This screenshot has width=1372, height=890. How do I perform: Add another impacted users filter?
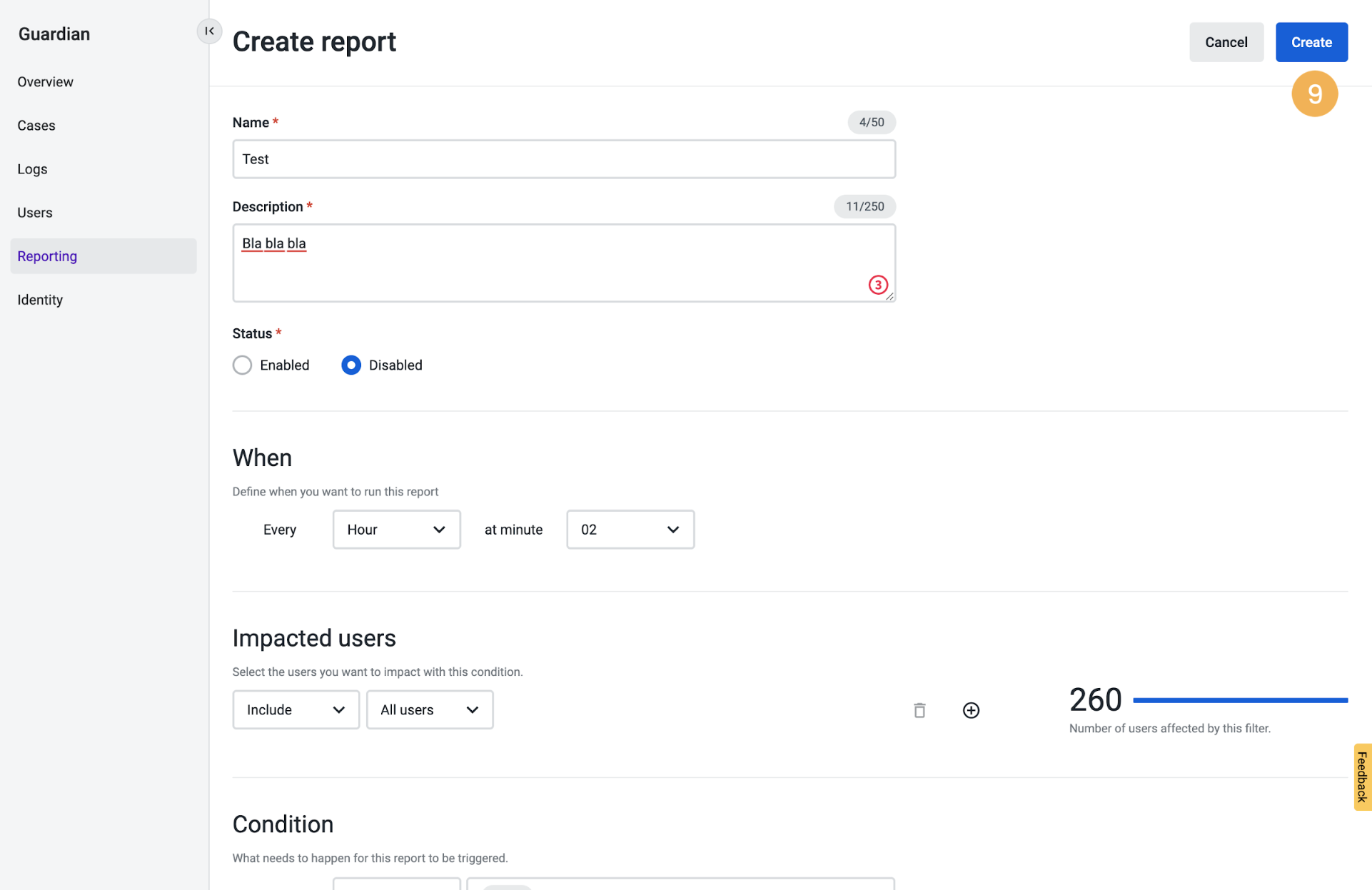pos(971,710)
